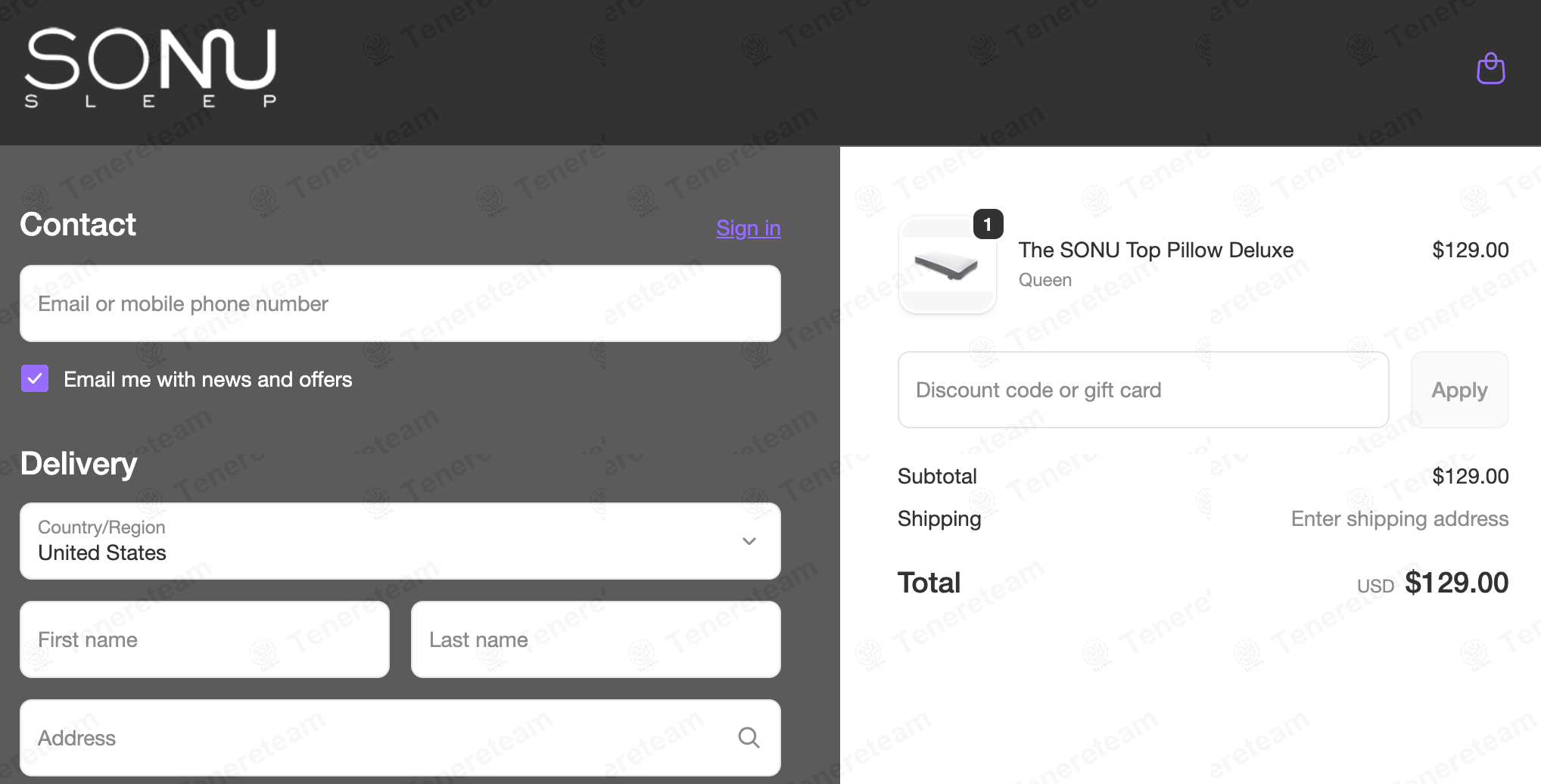
Task: Click the Apply discount button
Action: point(1459,390)
